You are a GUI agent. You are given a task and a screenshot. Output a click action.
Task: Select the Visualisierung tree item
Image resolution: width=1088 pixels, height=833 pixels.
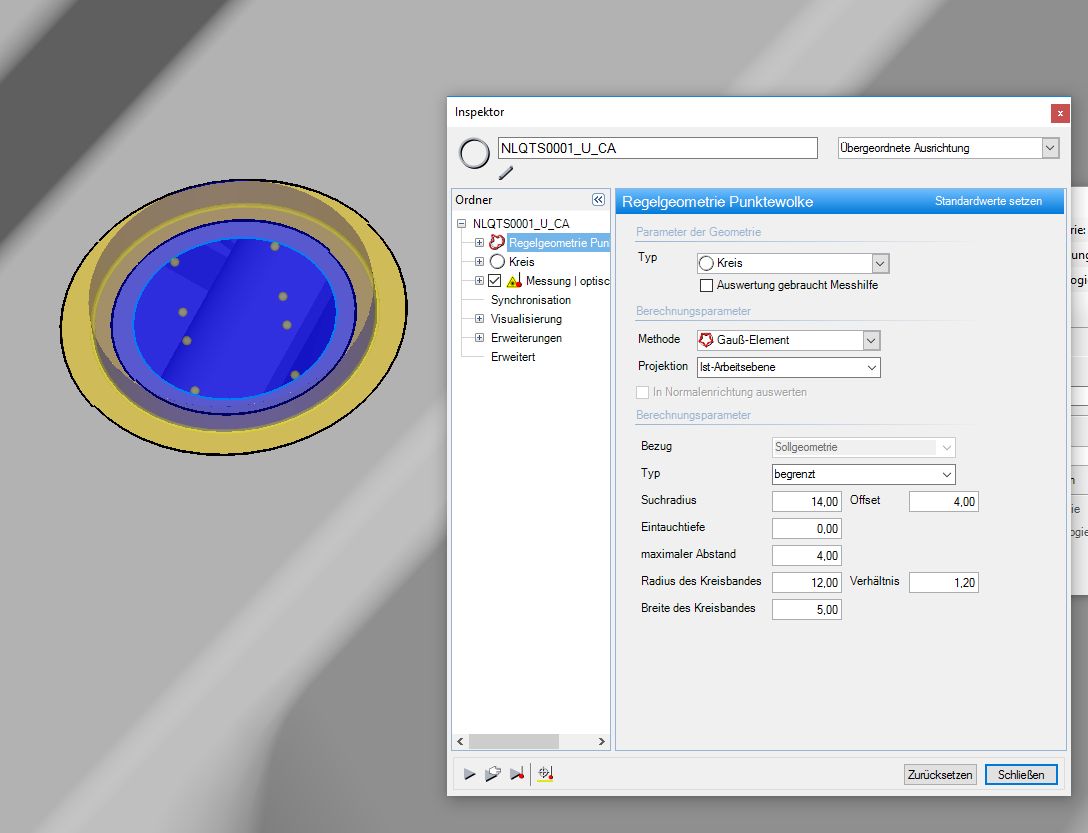pyautogui.click(x=526, y=319)
